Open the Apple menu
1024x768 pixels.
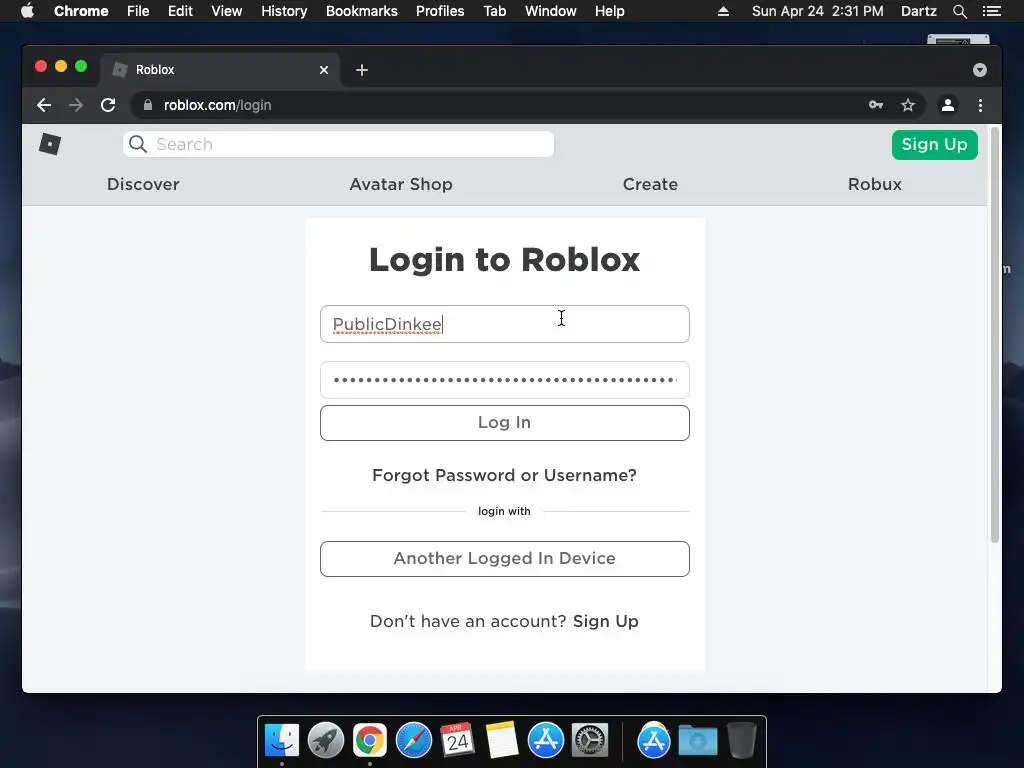[x=27, y=11]
